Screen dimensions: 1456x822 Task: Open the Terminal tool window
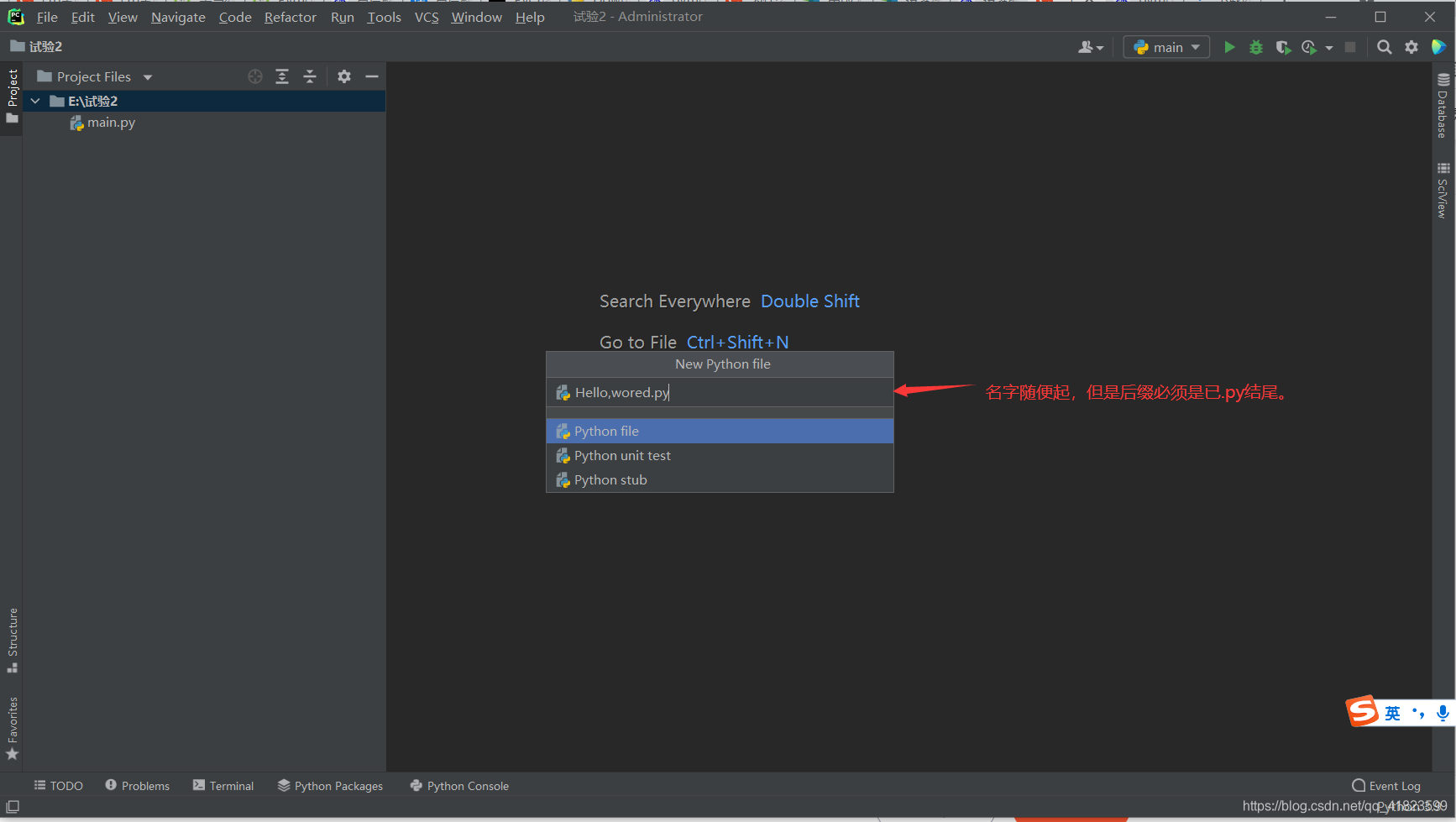(223, 786)
